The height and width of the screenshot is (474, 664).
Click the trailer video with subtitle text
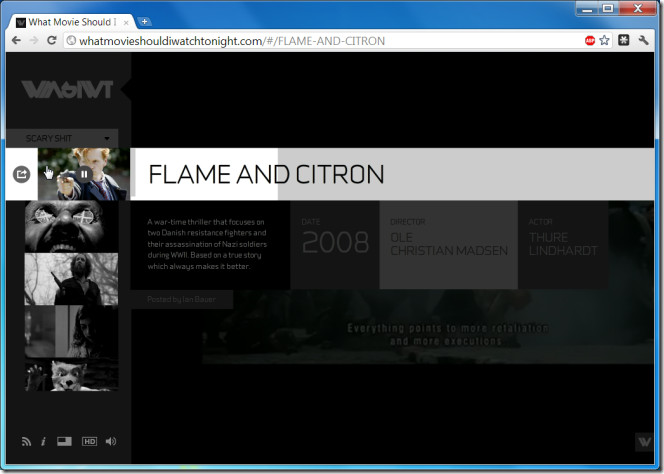(428, 326)
